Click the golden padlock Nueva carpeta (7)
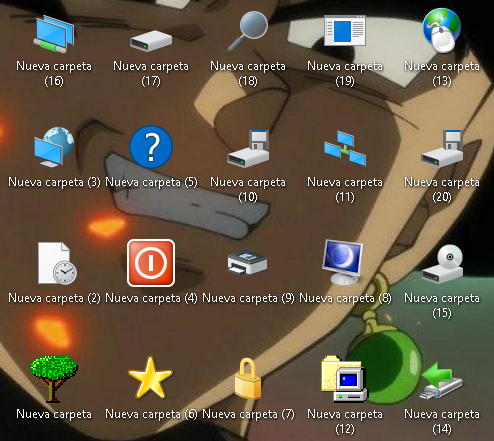Viewport: 494px width, 441px height. click(x=248, y=379)
